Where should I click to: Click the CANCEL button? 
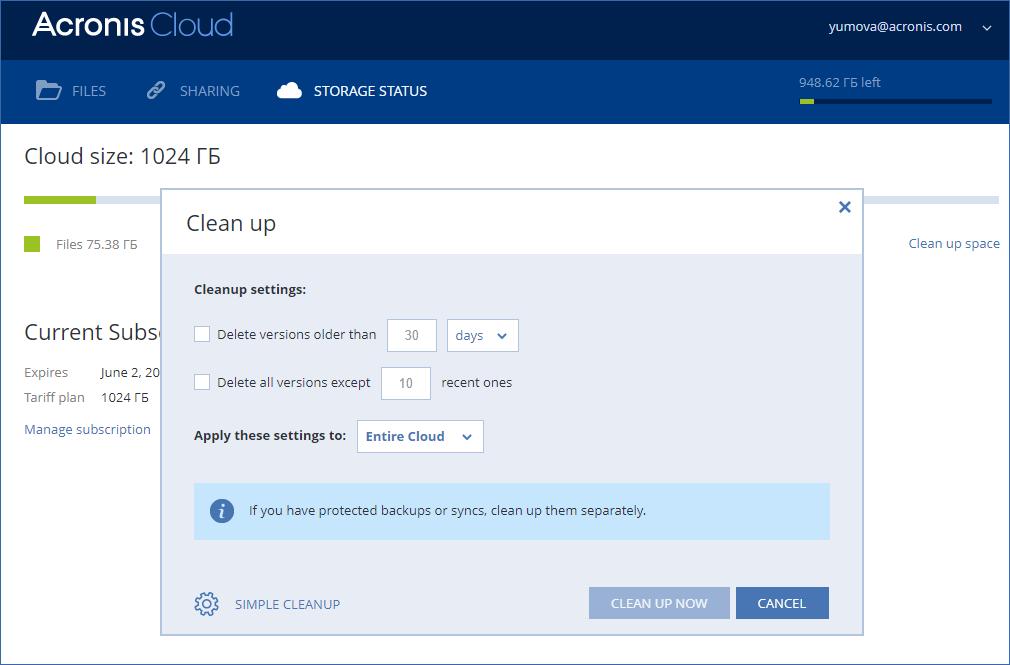point(782,603)
